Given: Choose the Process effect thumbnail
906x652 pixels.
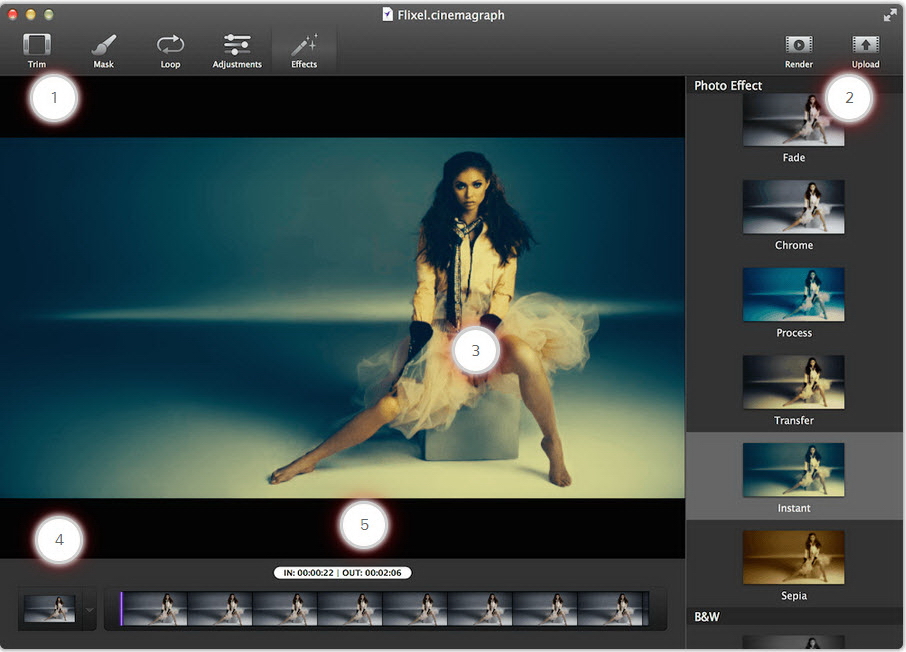Looking at the screenshot, I should (x=793, y=295).
